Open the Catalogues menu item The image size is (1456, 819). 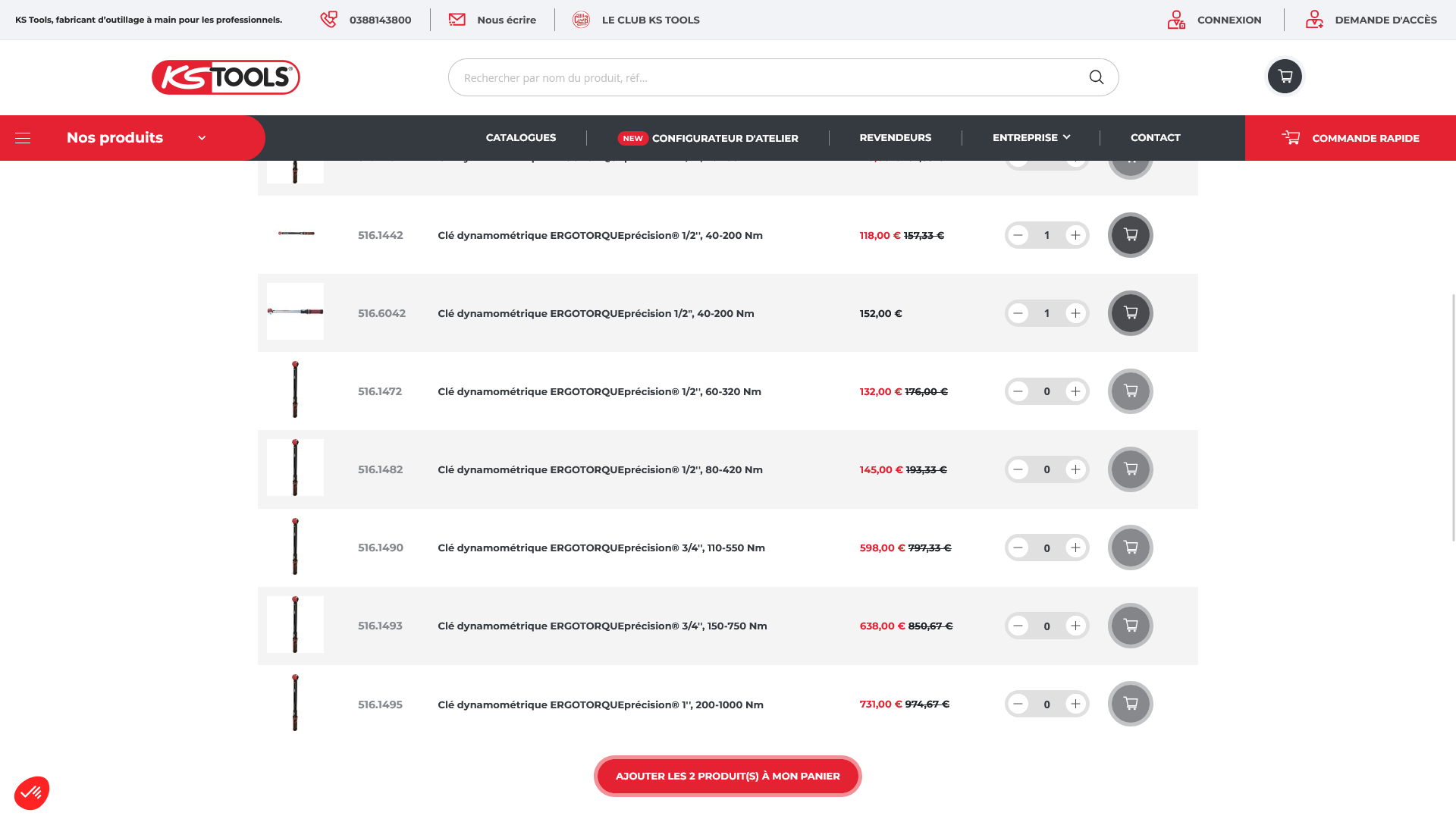[x=521, y=137]
